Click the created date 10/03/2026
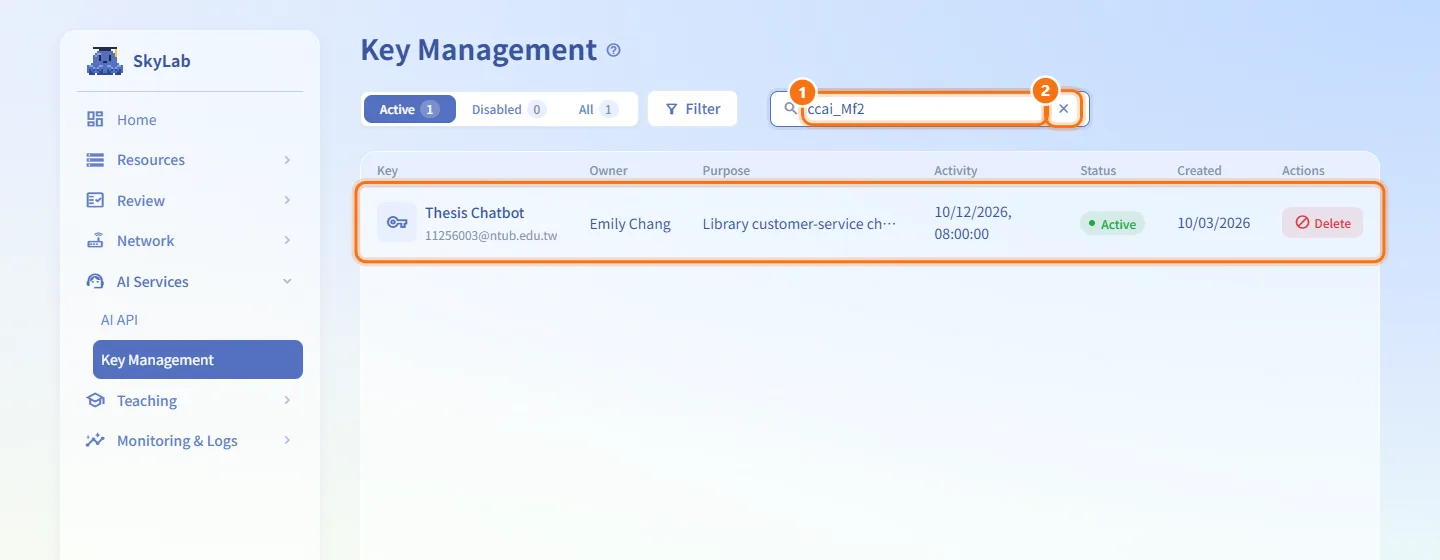The image size is (1440, 560). (1214, 223)
